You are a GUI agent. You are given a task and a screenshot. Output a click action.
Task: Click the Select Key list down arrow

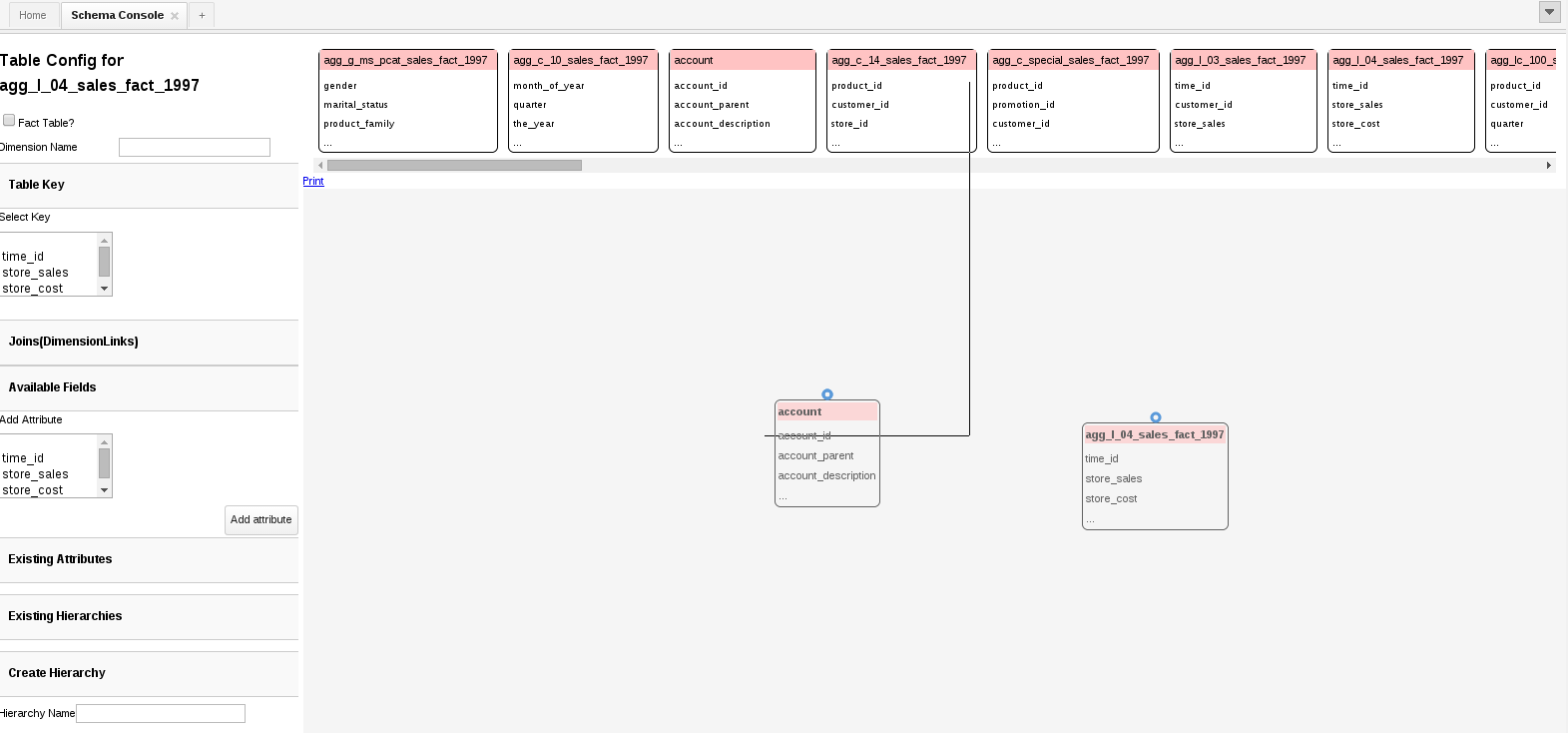coord(104,289)
